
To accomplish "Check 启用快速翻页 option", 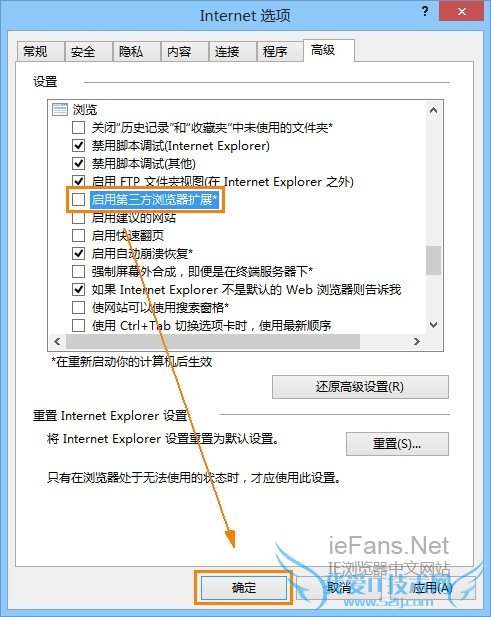I will [78, 235].
